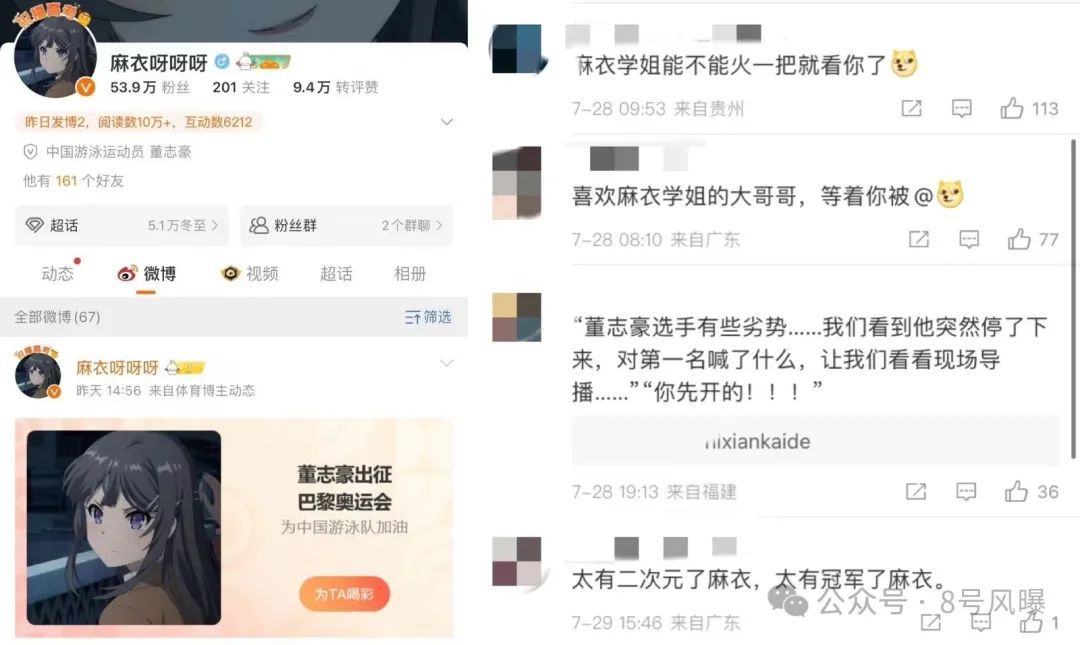The width and height of the screenshot is (1080, 645).
Task: Open the 动态 tab
Action: tap(57, 274)
